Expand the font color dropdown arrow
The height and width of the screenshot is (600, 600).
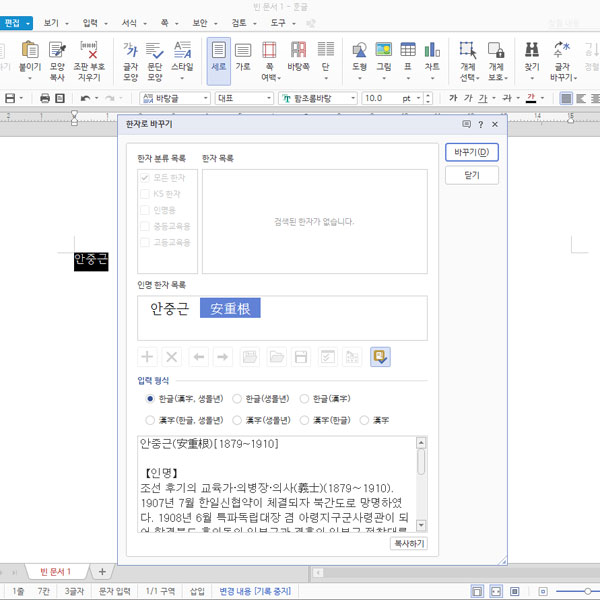point(542,98)
